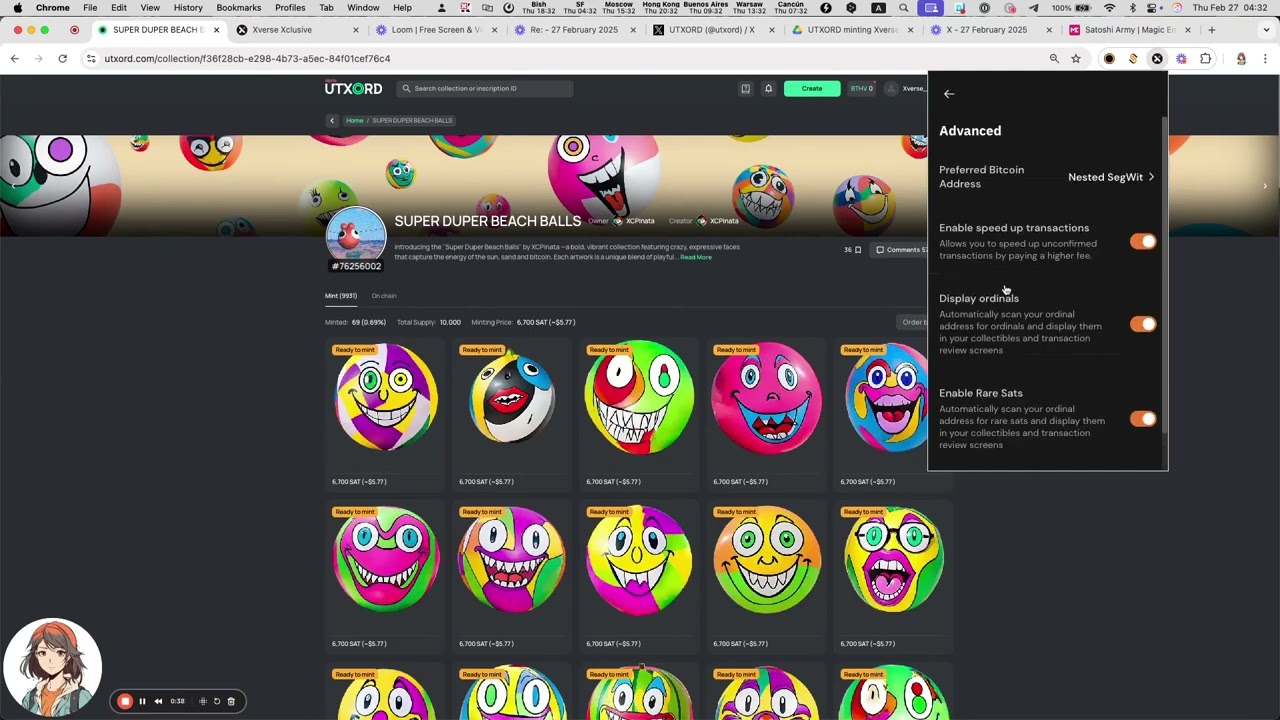Screen dimensions: 1280x720
Task: Switch to the Mint (9931) tab
Action: click(x=341, y=296)
